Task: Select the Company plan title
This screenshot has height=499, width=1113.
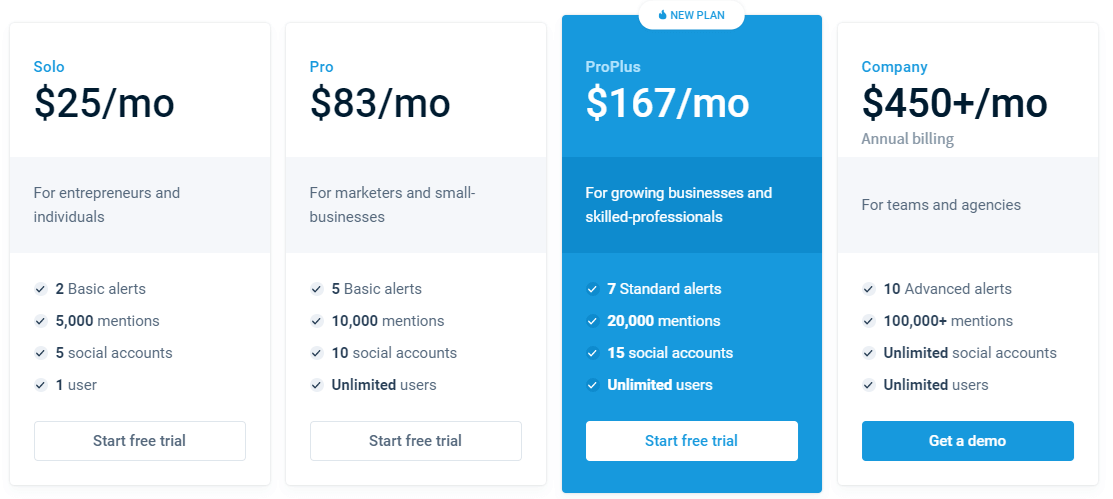Action: [894, 67]
